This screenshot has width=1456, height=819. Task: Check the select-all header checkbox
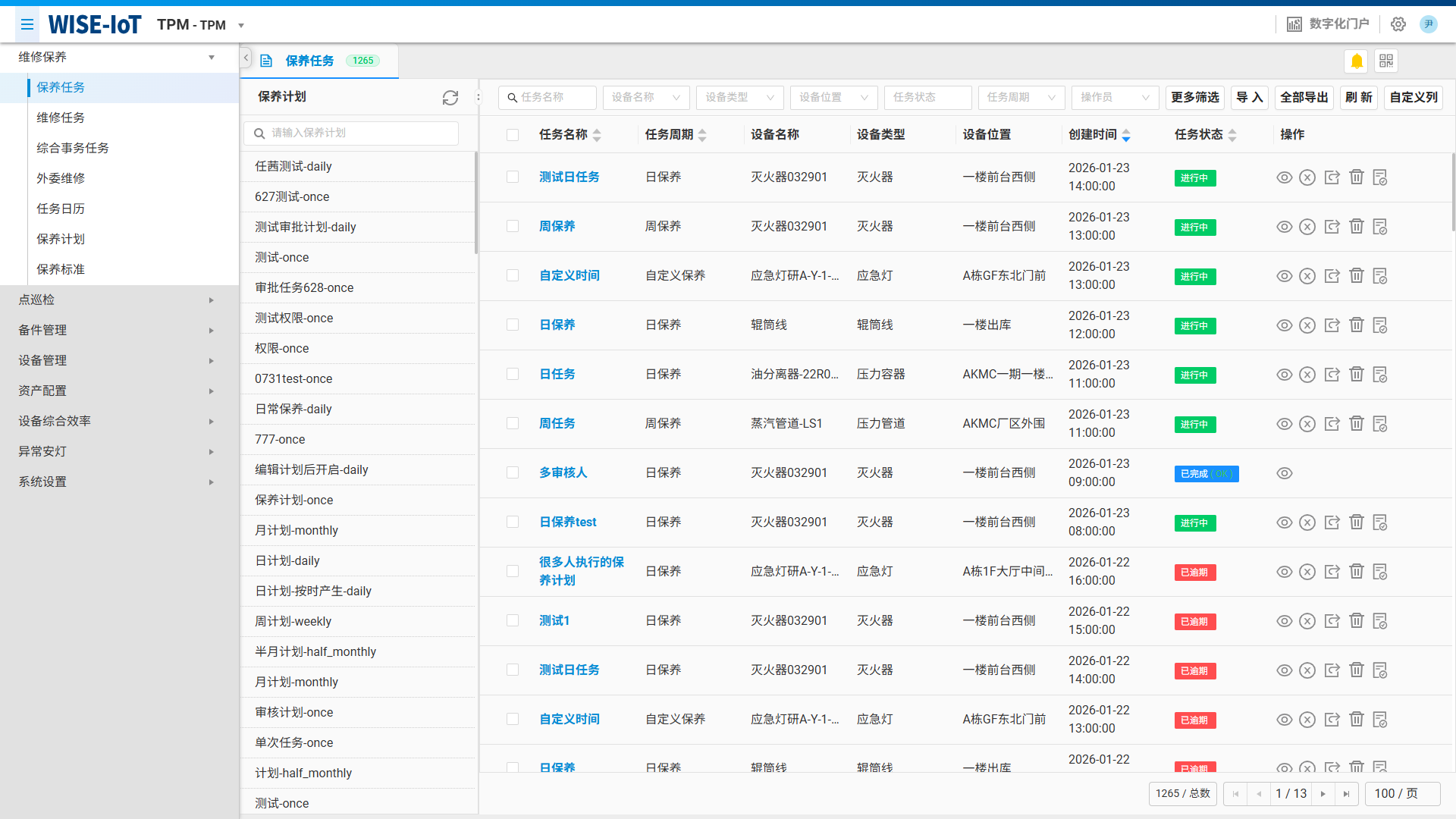(x=513, y=135)
